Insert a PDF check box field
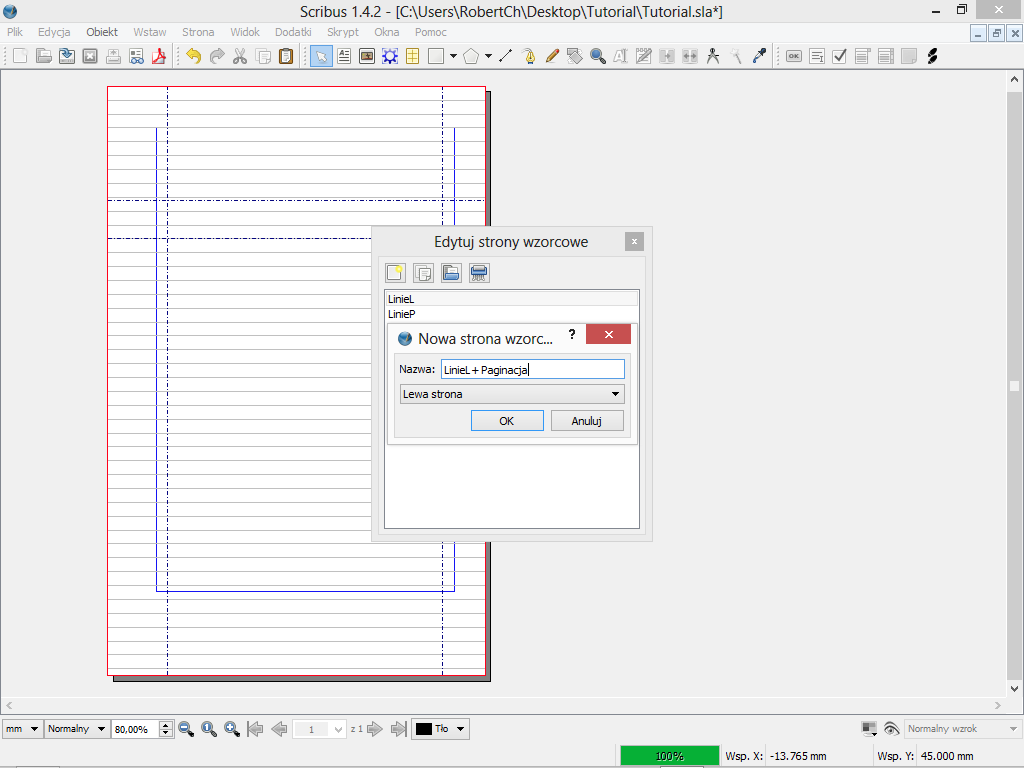Image resolution: width=1024 pixels, height=768 pixels. tap(840, 56)
